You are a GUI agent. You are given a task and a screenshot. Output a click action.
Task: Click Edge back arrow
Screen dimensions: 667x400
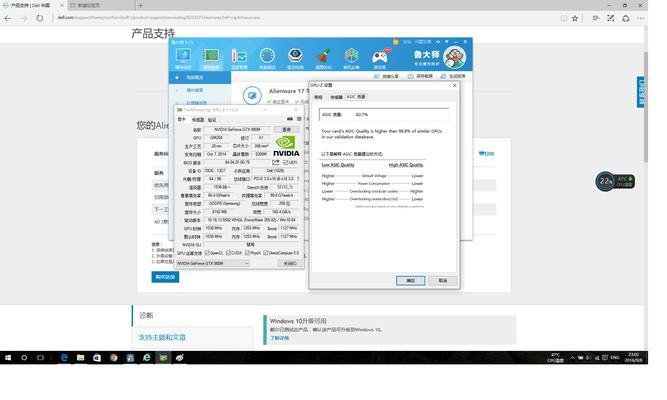pyautogui.click(x=8, y=18)
